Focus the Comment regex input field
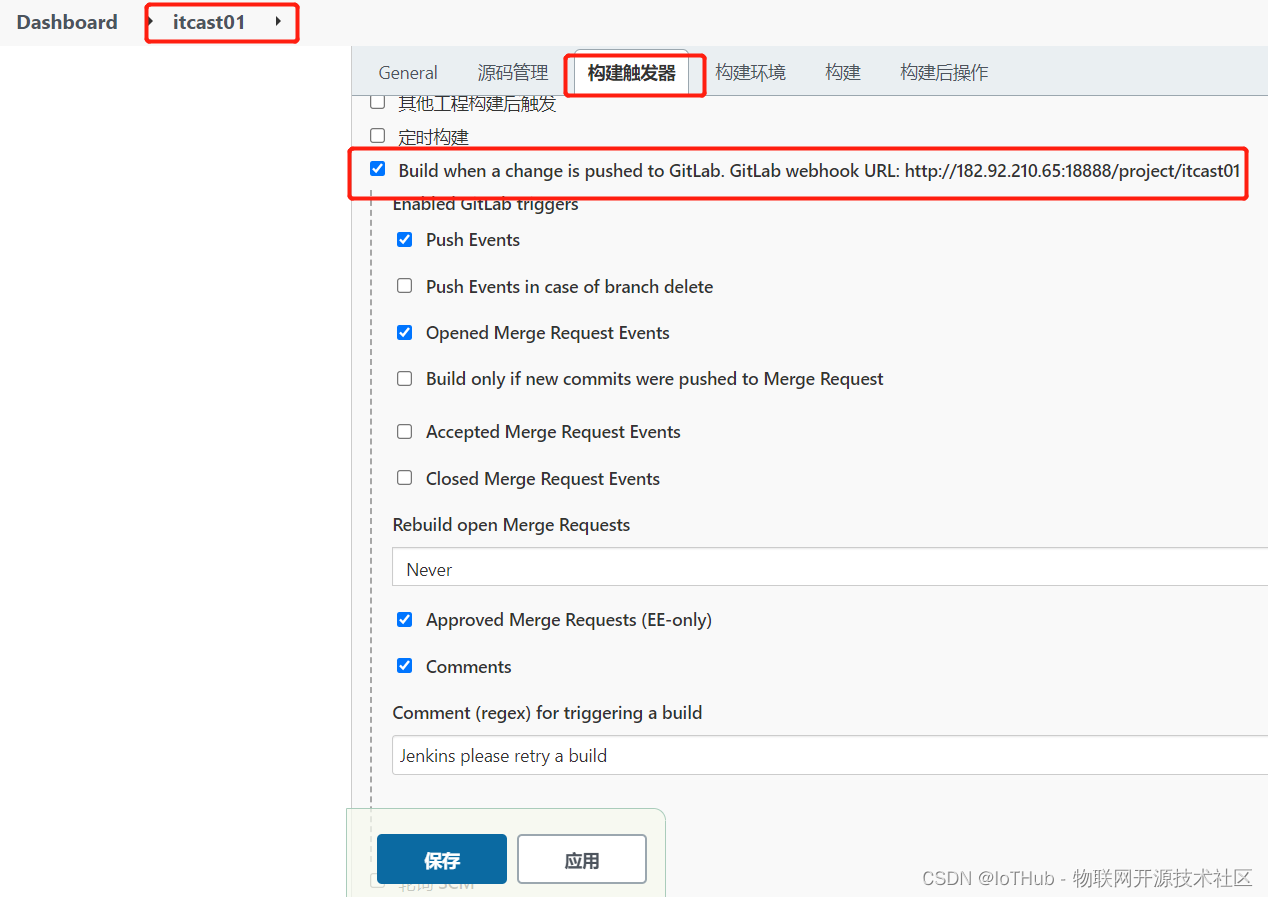The image size is (1268, 897). (x=830, y=755)
